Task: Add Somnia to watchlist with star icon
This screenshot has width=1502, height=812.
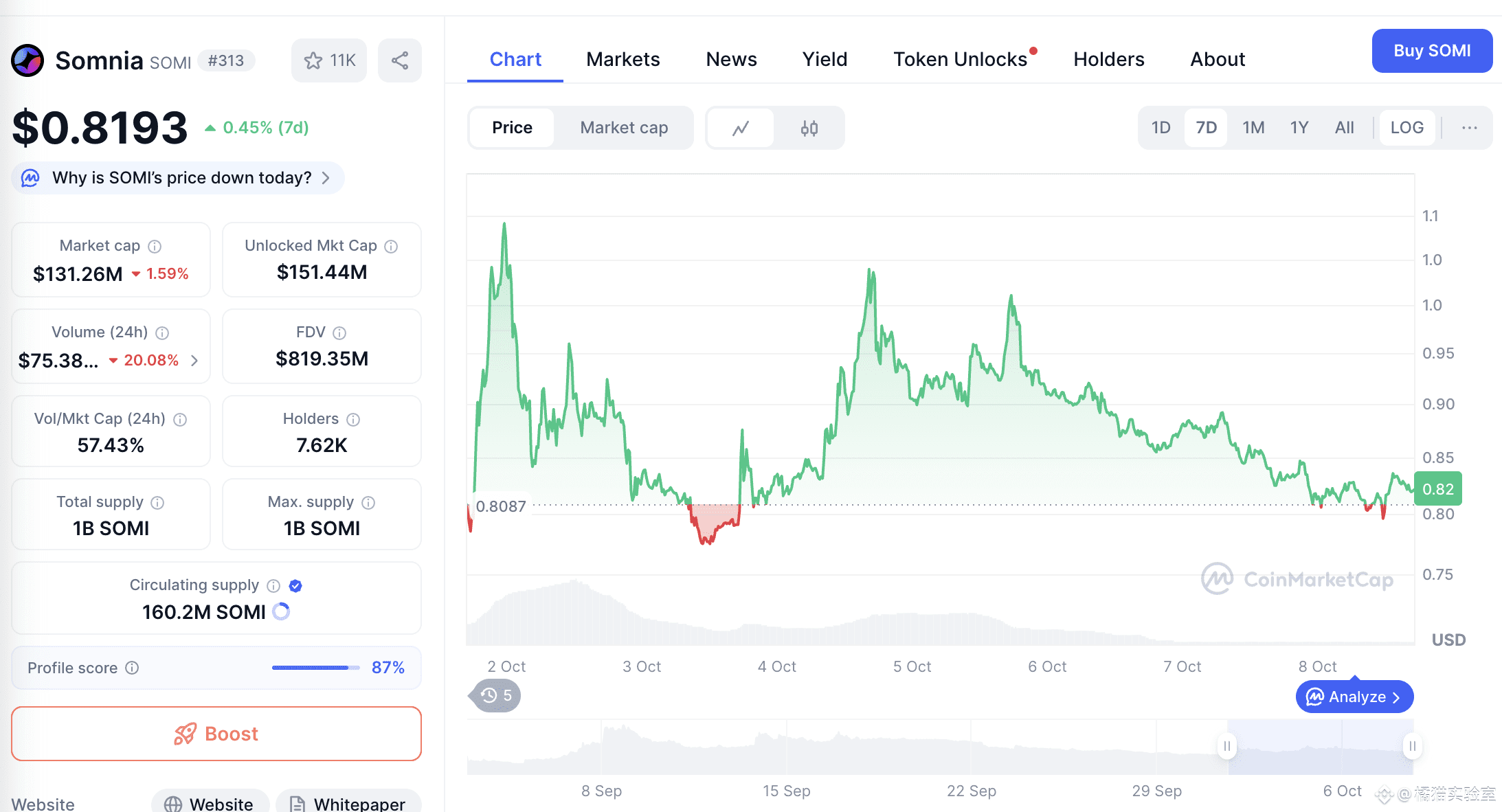Action: point(314,60)
